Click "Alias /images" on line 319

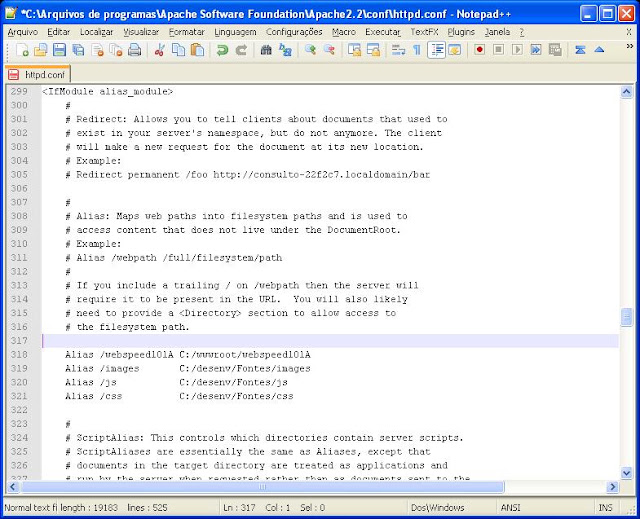(102, 368)
